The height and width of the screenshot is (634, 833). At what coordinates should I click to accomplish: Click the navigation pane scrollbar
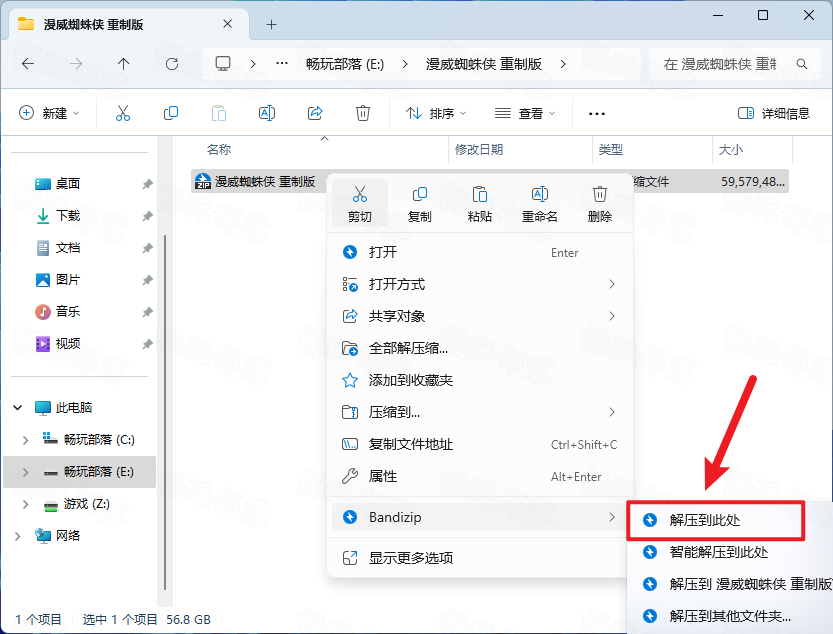pyautogui.click(x=165, y=412)
